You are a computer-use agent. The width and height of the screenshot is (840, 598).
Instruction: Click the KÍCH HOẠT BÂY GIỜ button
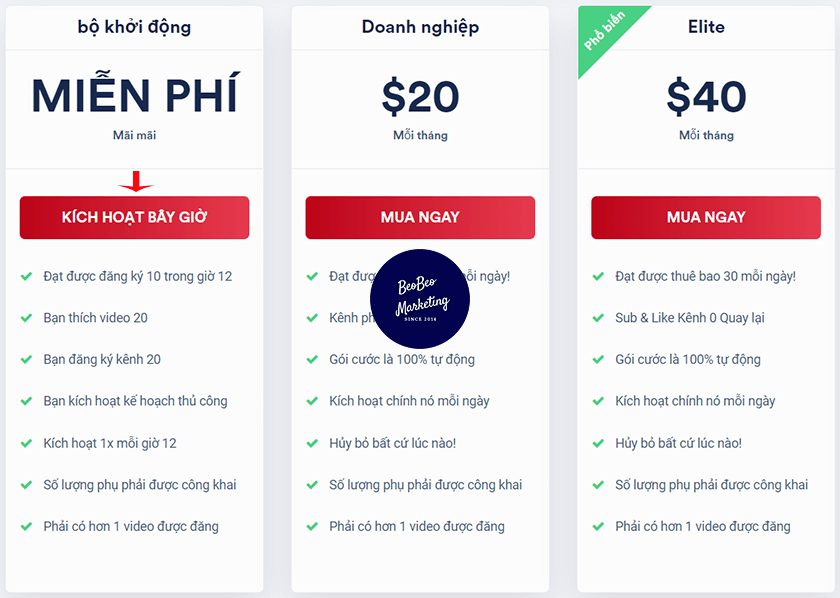click(x=134, y=217)
